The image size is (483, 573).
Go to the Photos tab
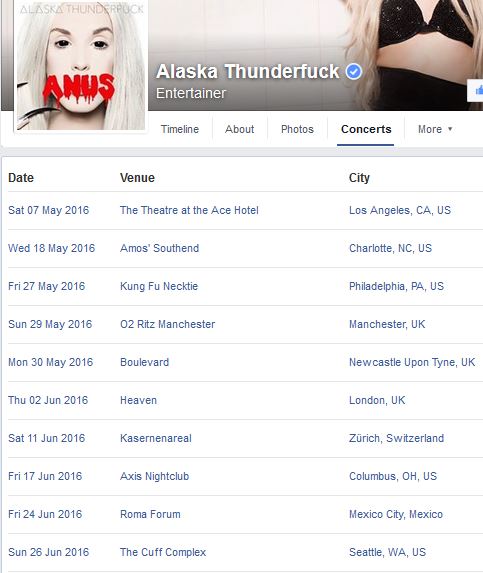click(297, 129)
